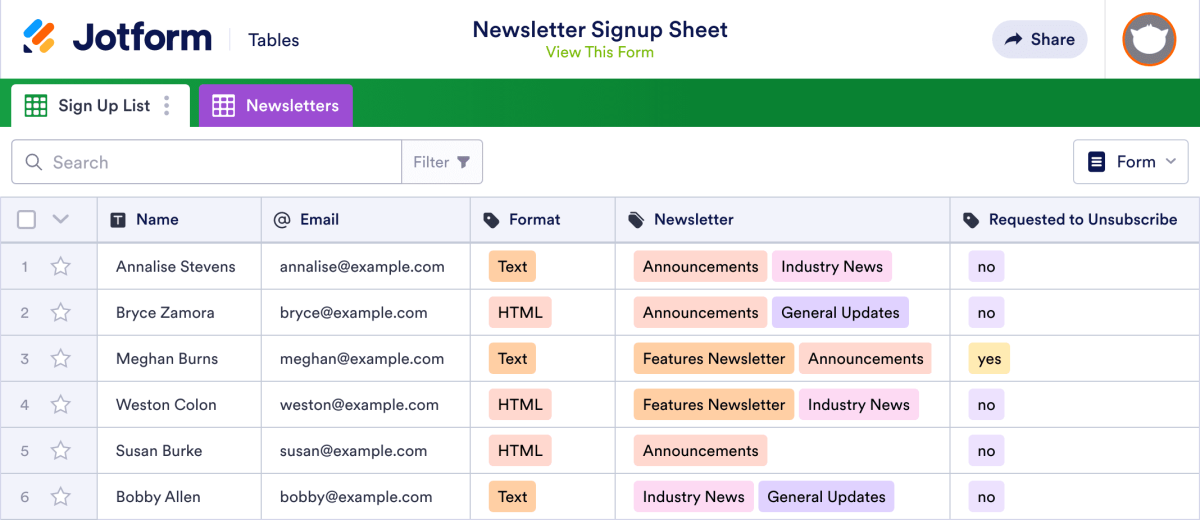Expand the select-all chevron dropdown
The height and width of the screenshot is (520, 1200).
pyautogui.click(x=60, y=219)
